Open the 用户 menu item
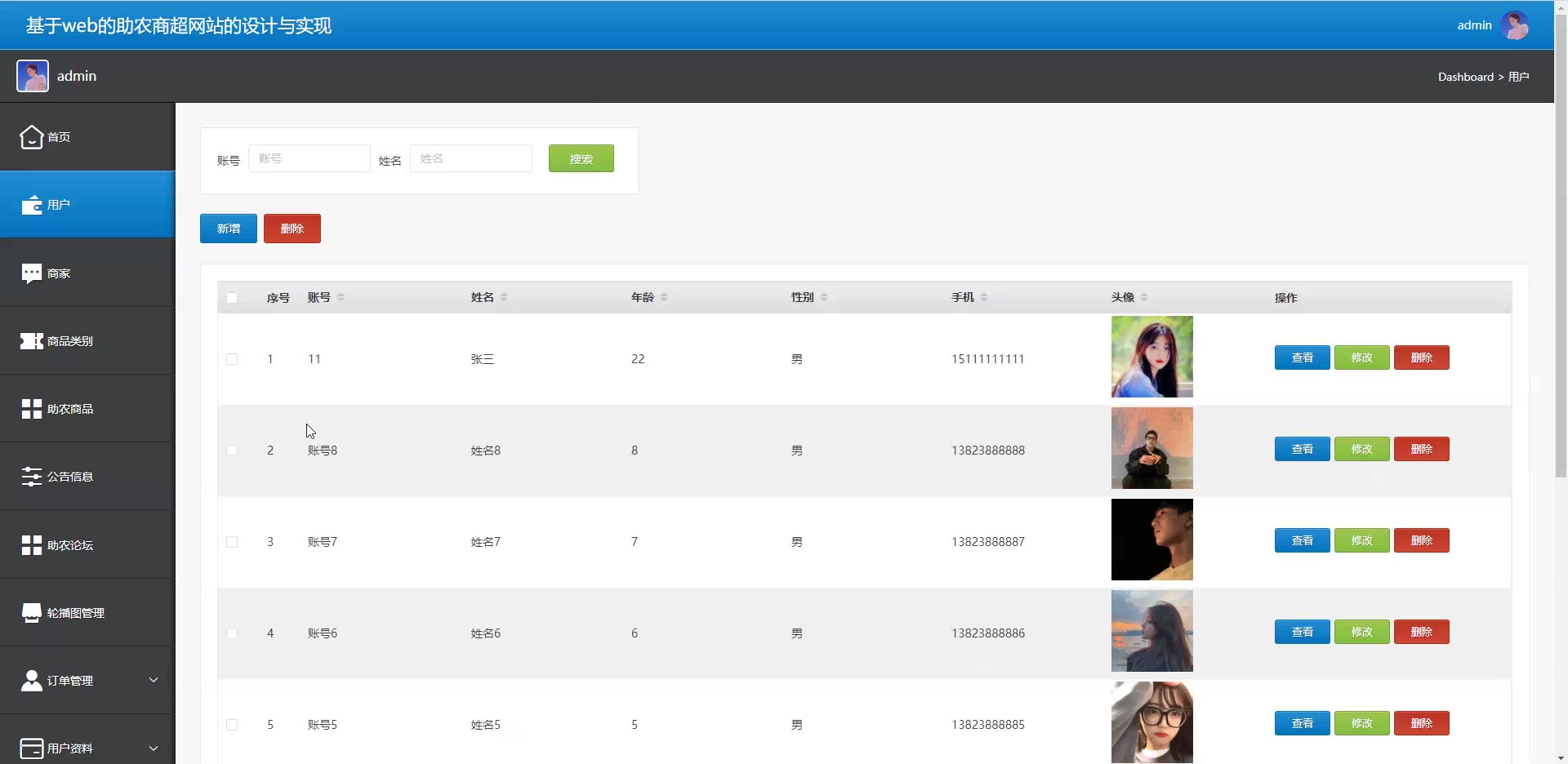 (x=87, y=205)
